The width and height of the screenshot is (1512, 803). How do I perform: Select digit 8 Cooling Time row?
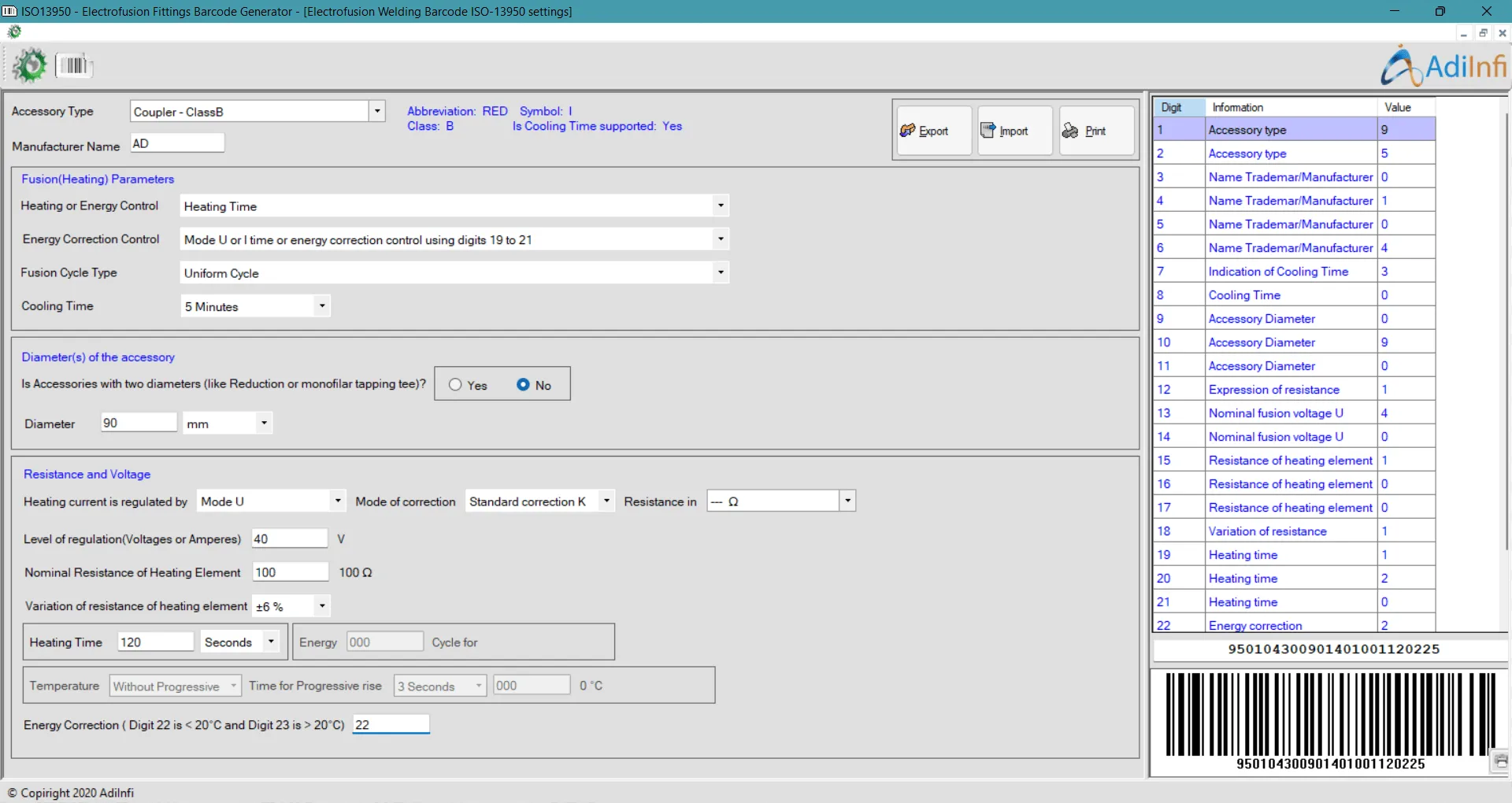coord(1295,294)
